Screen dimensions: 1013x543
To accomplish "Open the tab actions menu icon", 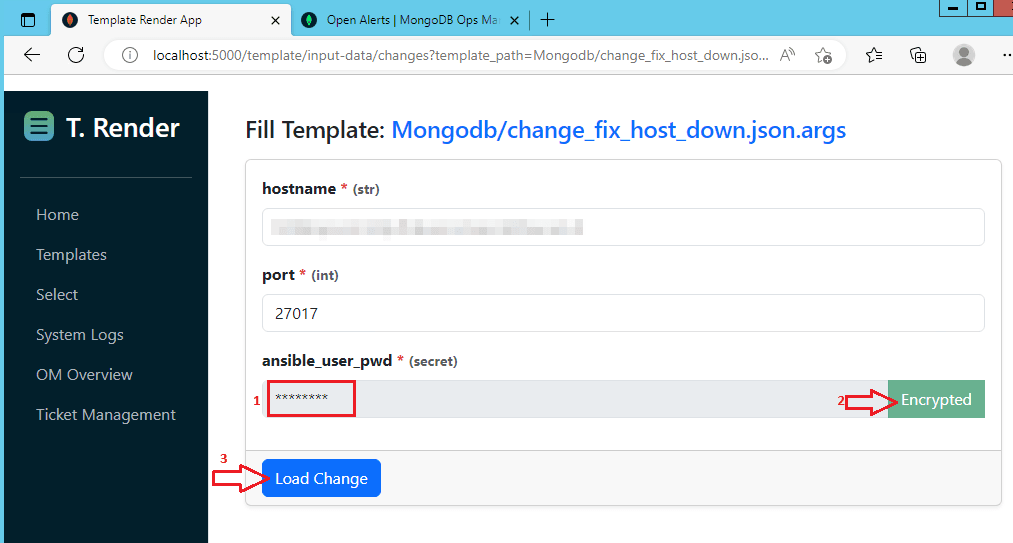I will (28, 20).
